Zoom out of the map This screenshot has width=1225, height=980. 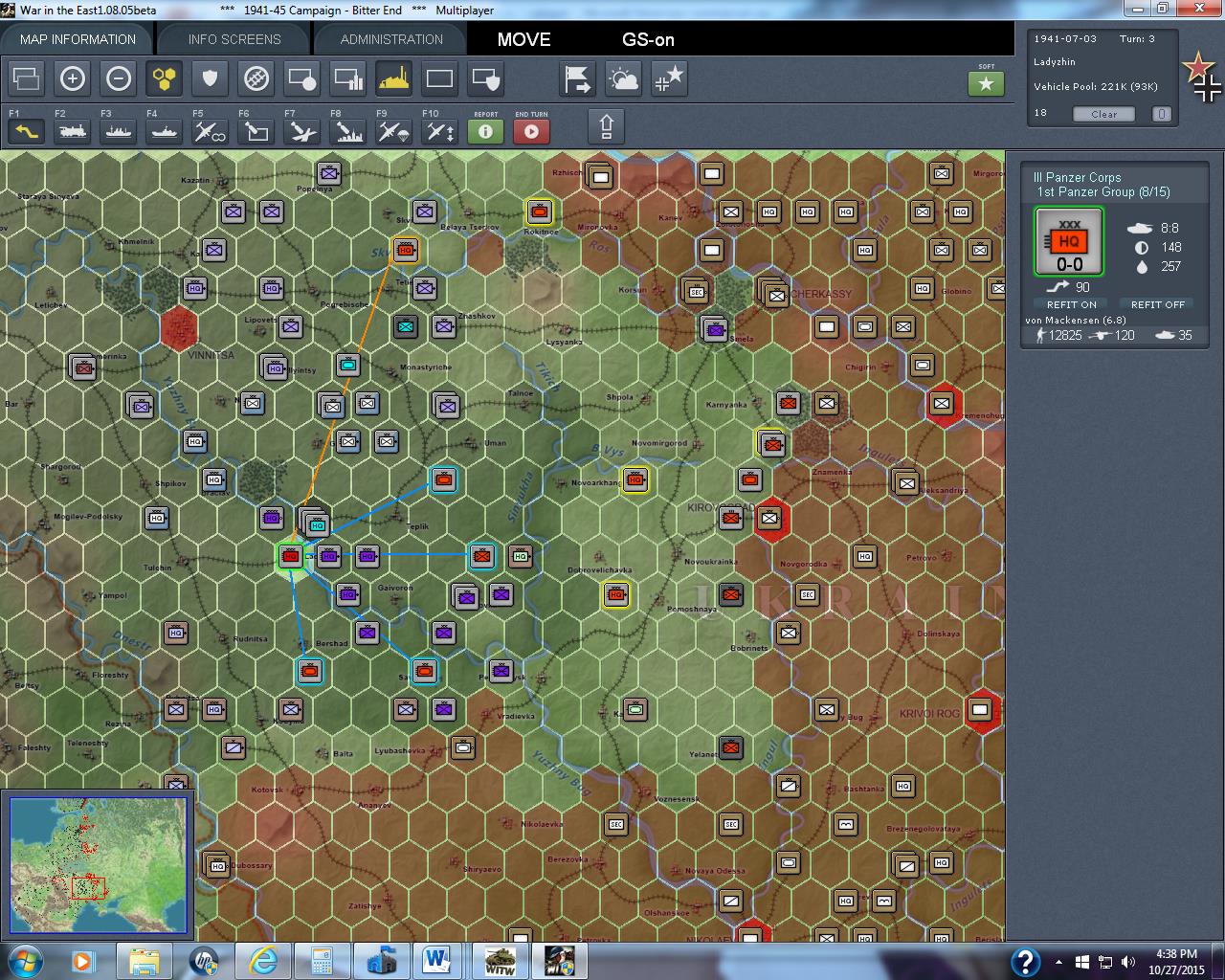(119, 78)
